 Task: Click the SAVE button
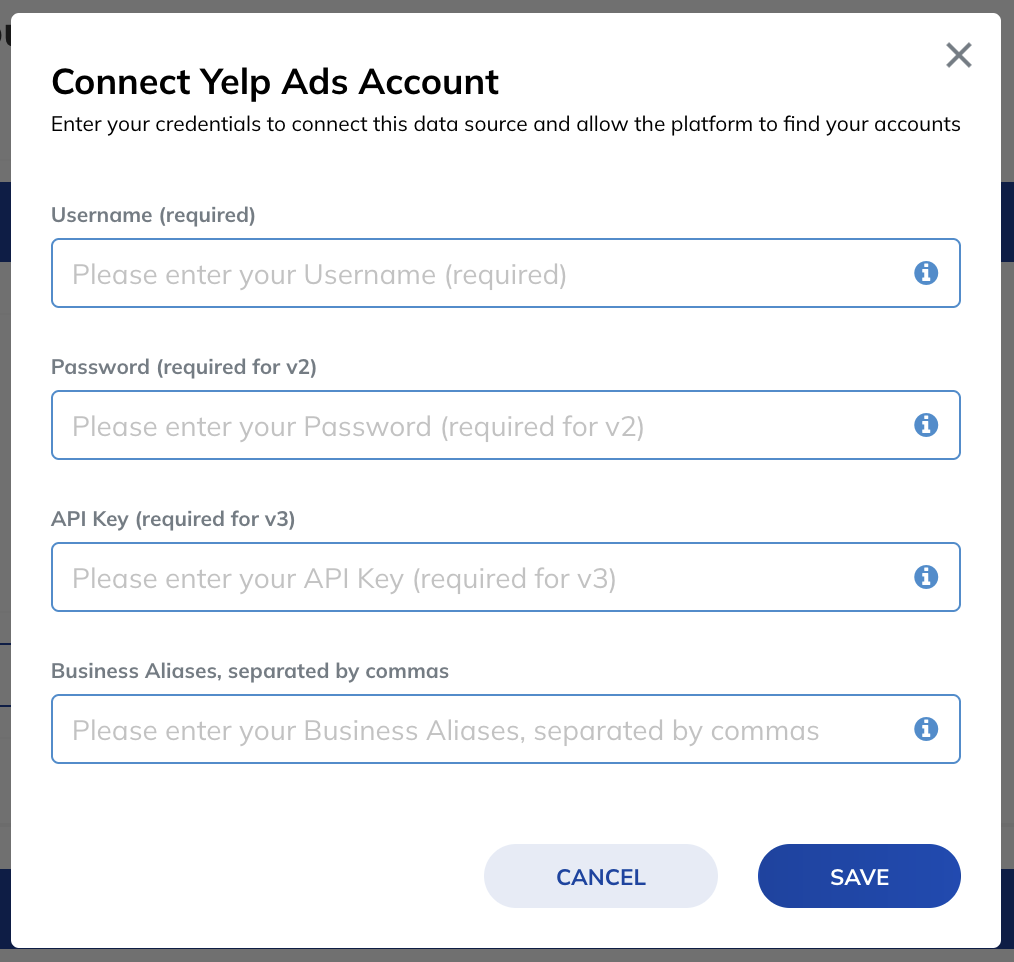pyautogui.click(x=859, y=876)
